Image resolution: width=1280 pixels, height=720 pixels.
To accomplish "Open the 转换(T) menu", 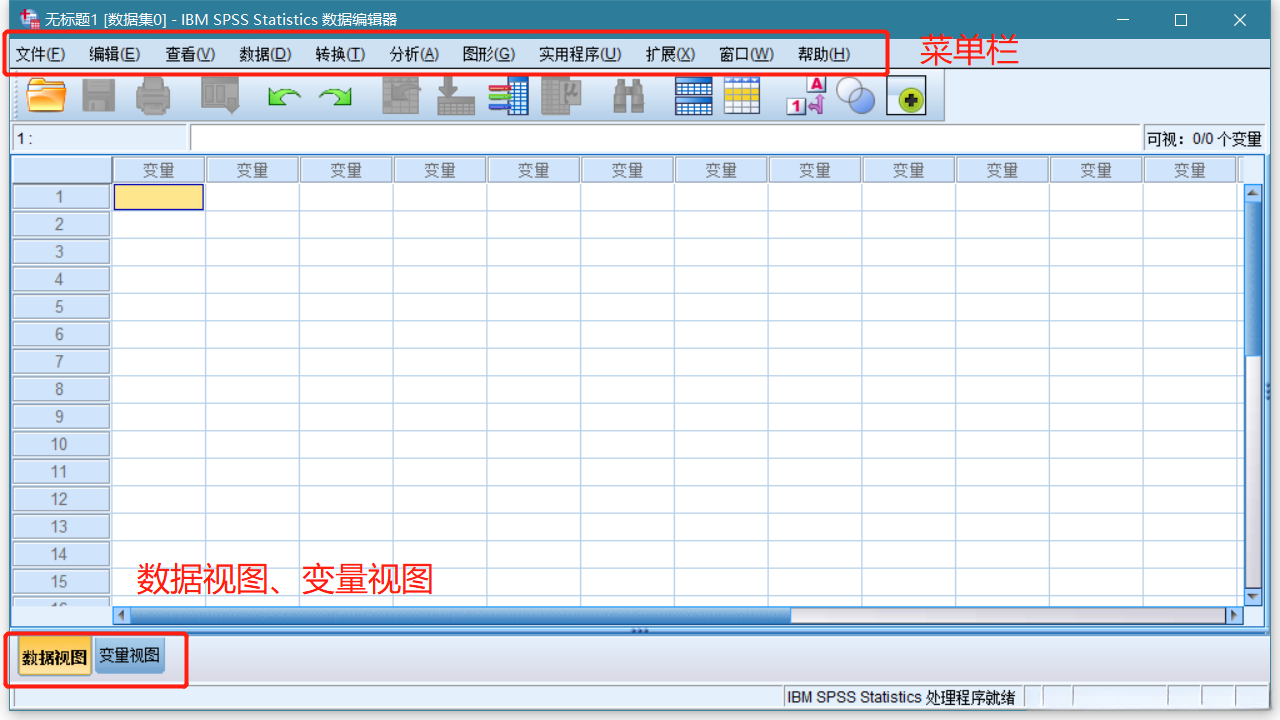I will tap(339, 54).
